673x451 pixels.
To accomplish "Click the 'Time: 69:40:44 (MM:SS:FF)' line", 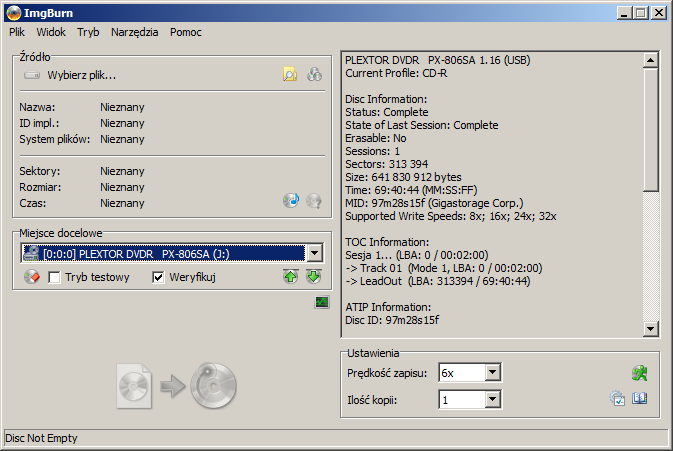I will pos(411,190).
